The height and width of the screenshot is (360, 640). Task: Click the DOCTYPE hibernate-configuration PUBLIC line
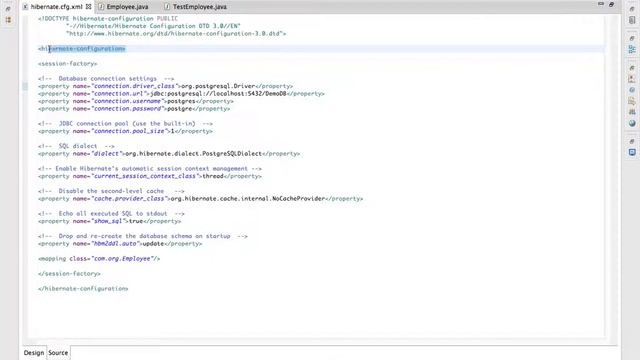(x=108, y=19)
